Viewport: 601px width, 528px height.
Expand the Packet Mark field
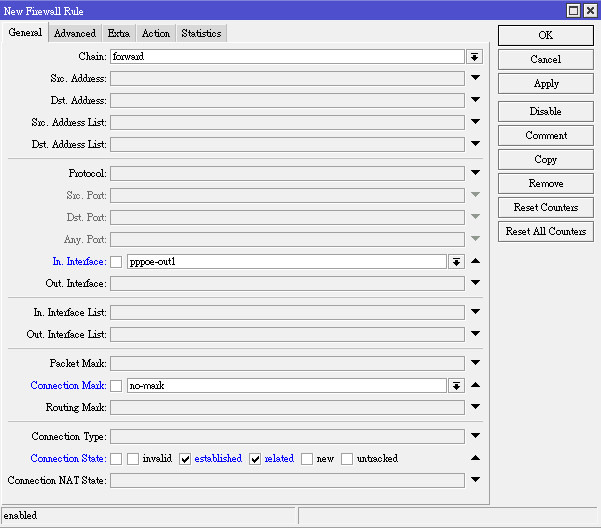pyautogui.click(x=475, y=362)
